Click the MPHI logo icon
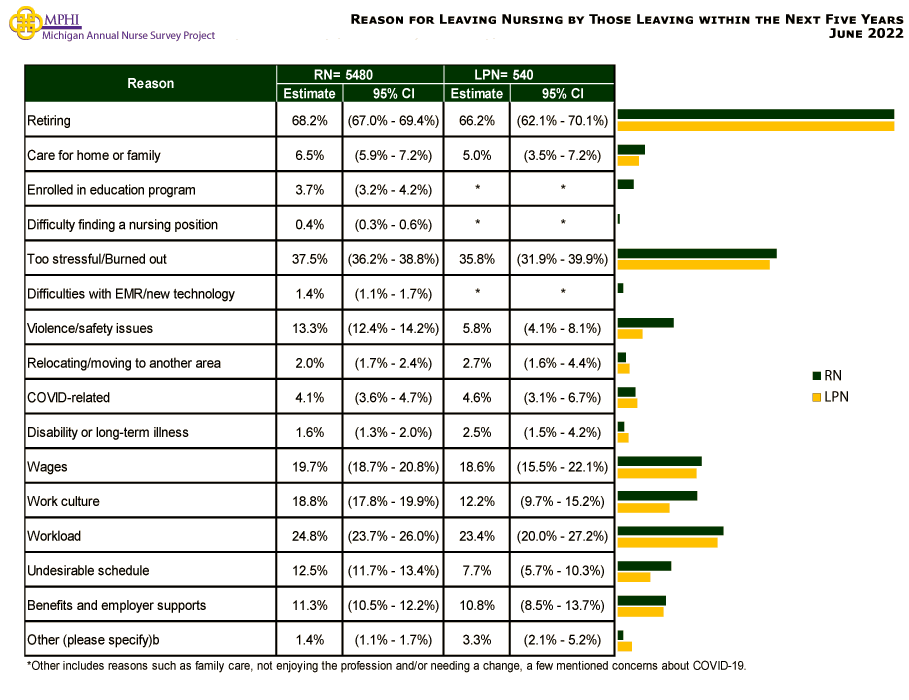Image resolution: width=909 pixels, height=700 pixels. coord(22,22)
